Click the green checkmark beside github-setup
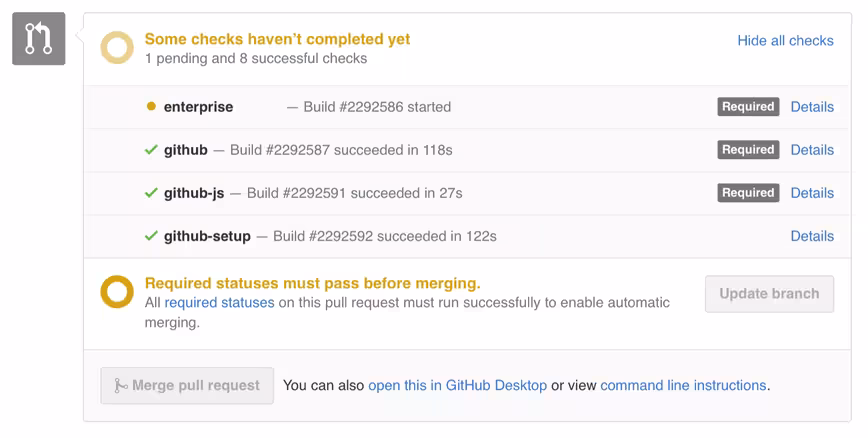 coord(151,236)
